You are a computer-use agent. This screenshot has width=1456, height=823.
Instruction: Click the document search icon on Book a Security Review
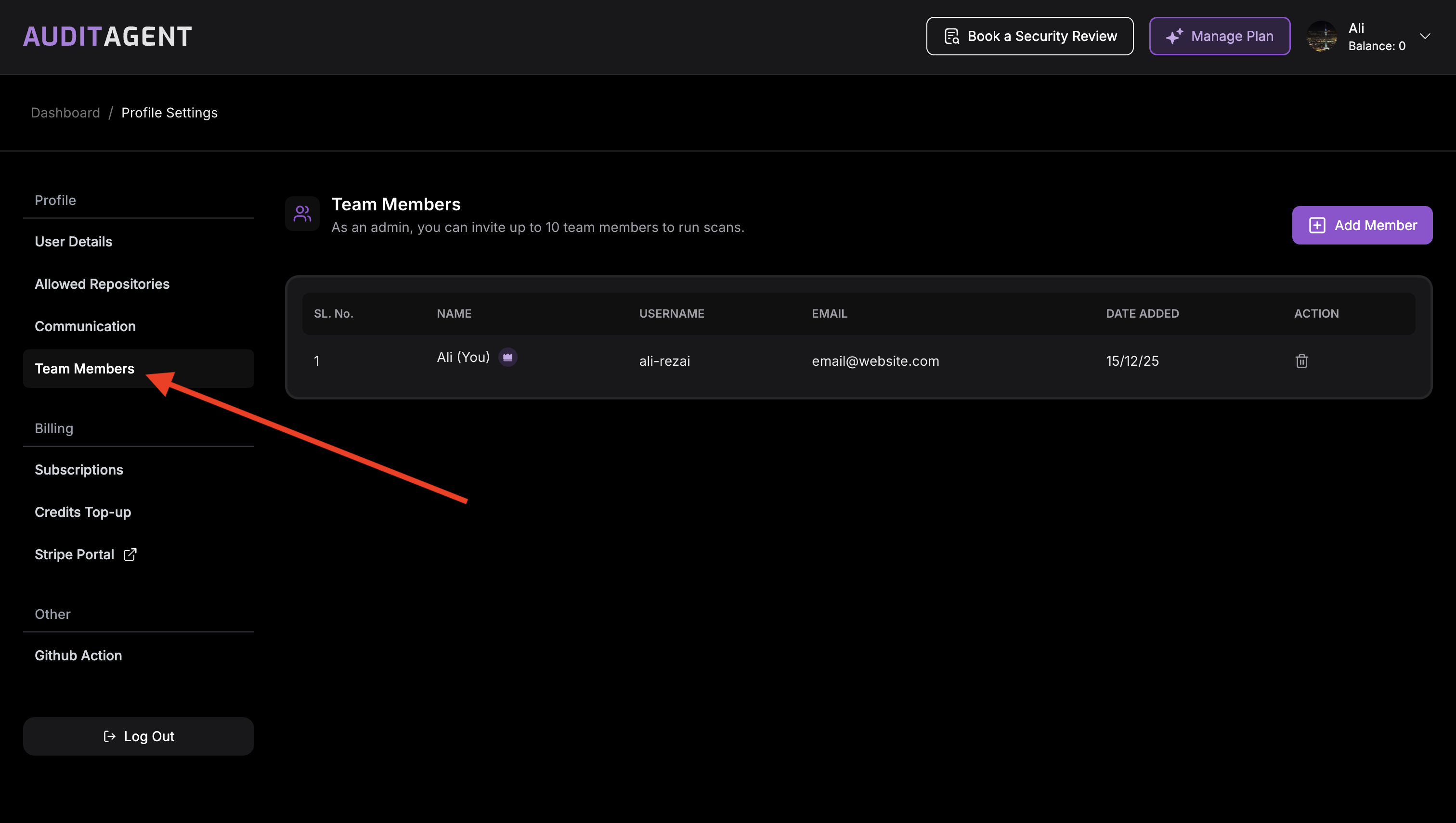(951, 36)
